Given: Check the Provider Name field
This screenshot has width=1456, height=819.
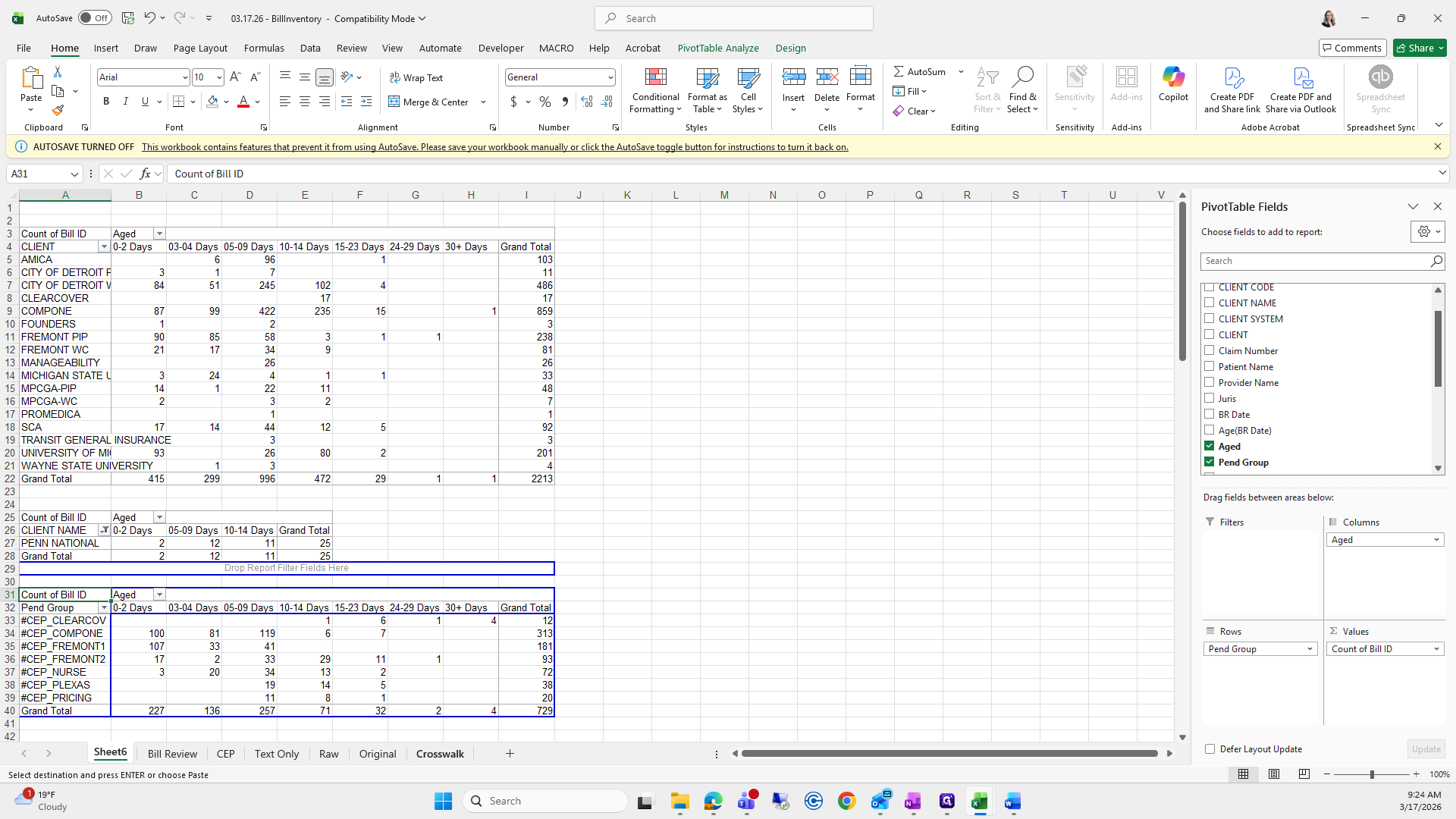Looking at the screenshot, I should 1210,382.
